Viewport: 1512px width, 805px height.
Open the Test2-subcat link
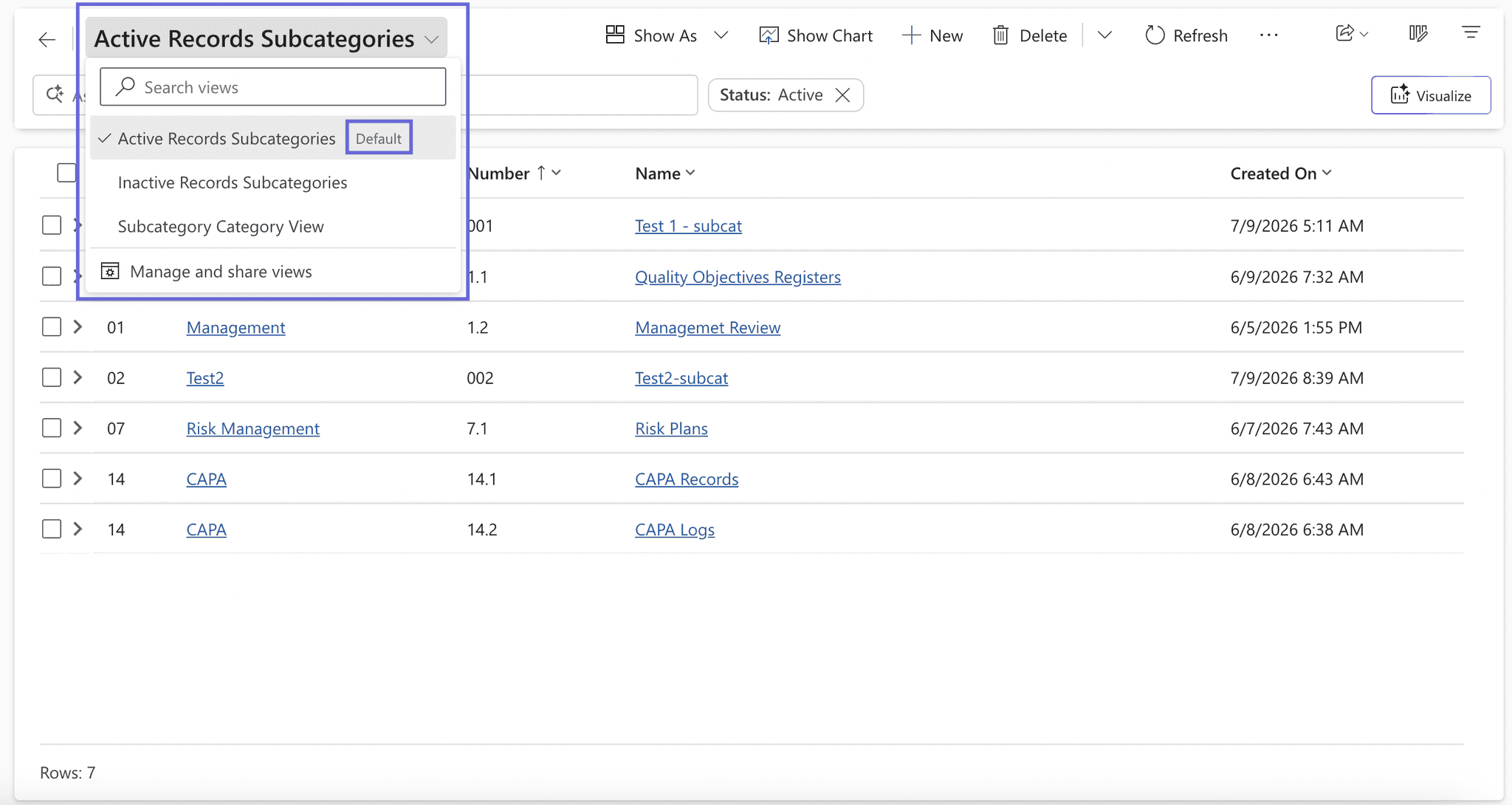pyautogui.click(x=681, y=378)
